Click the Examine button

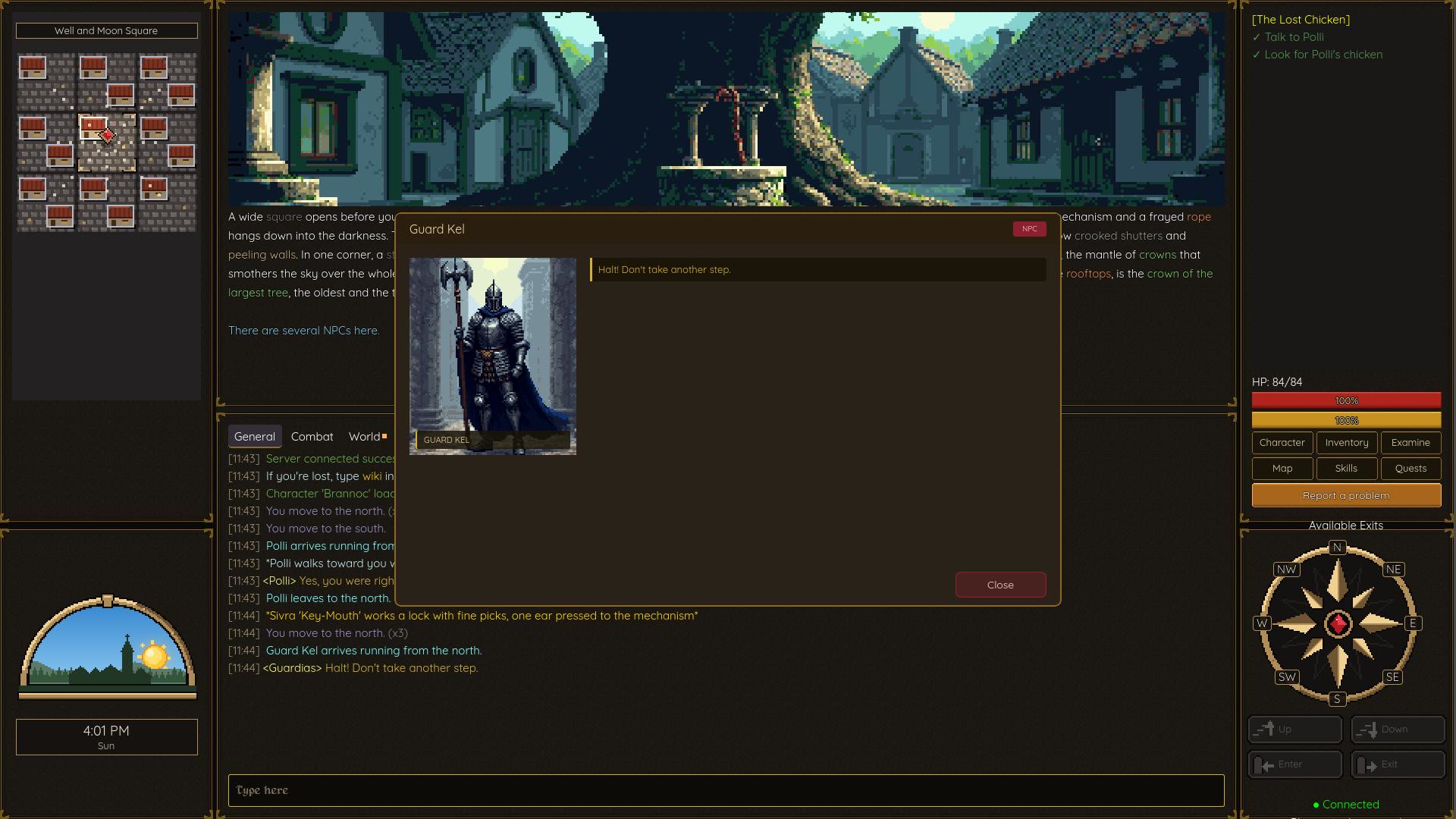1410,443
